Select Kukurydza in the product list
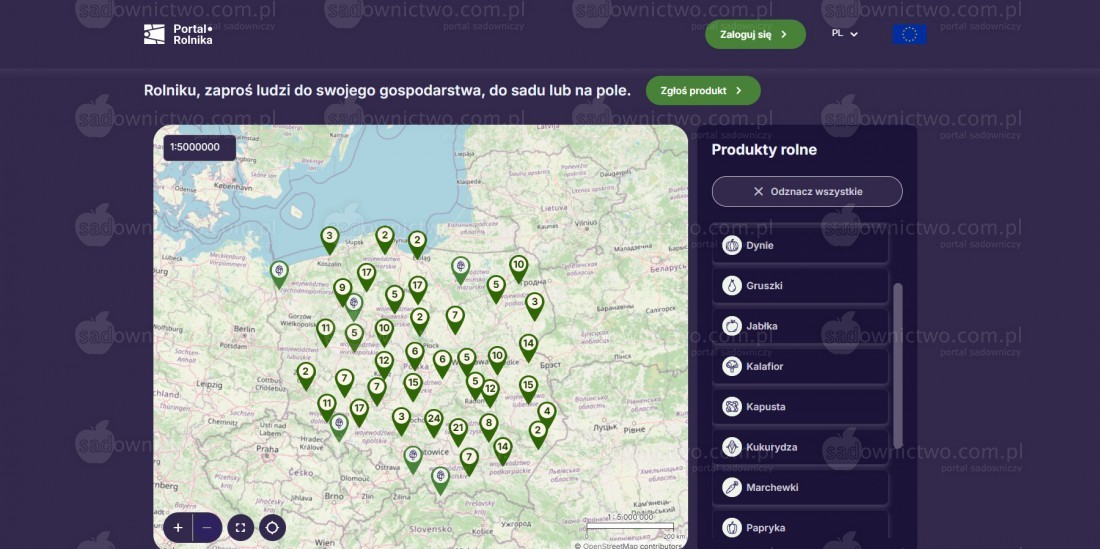Screen dimensions: 1100x549 coord(800,447)
